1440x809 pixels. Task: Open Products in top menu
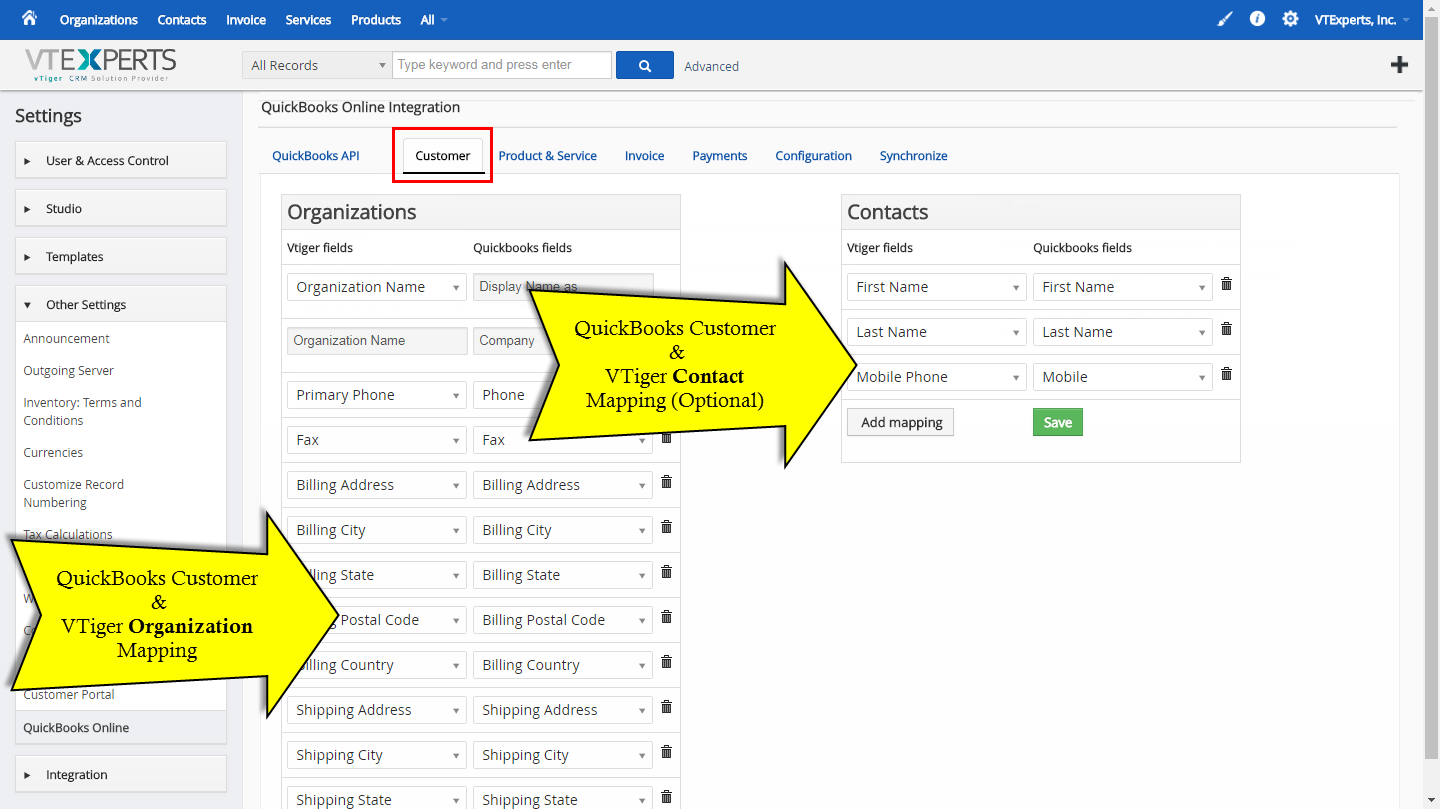376,20
